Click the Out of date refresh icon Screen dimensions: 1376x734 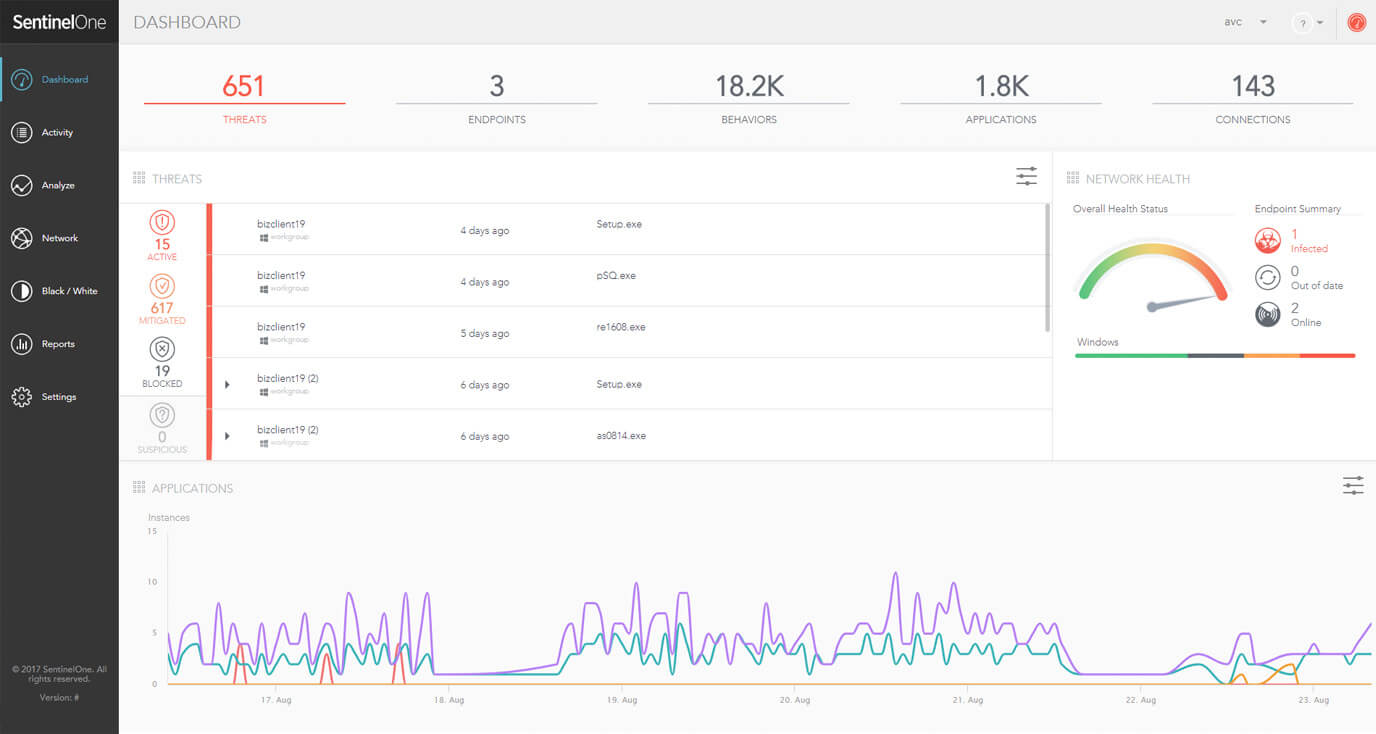coord(1268,277)
